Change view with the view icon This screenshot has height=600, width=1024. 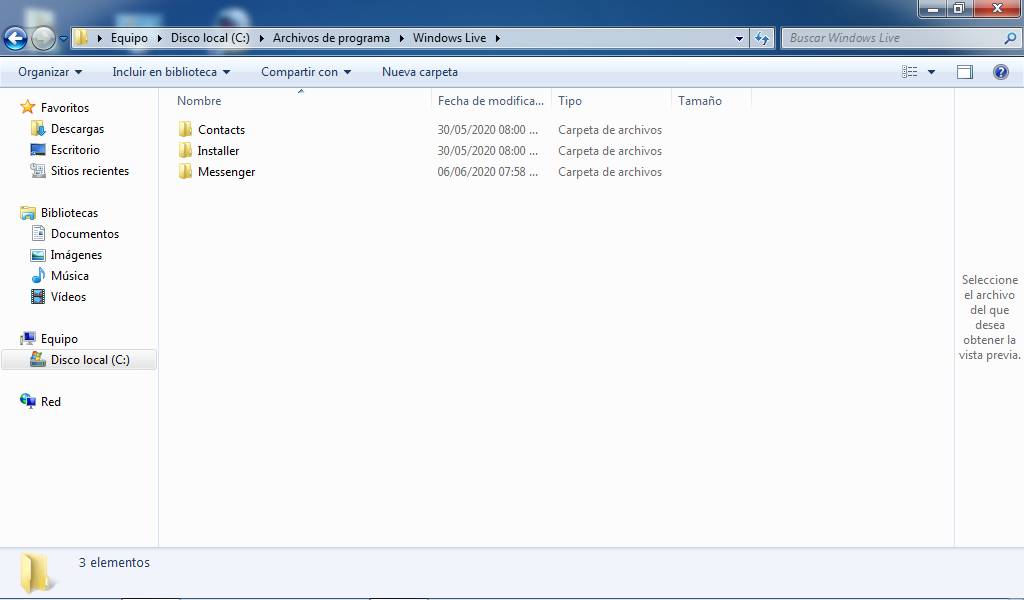coord(910,72)
